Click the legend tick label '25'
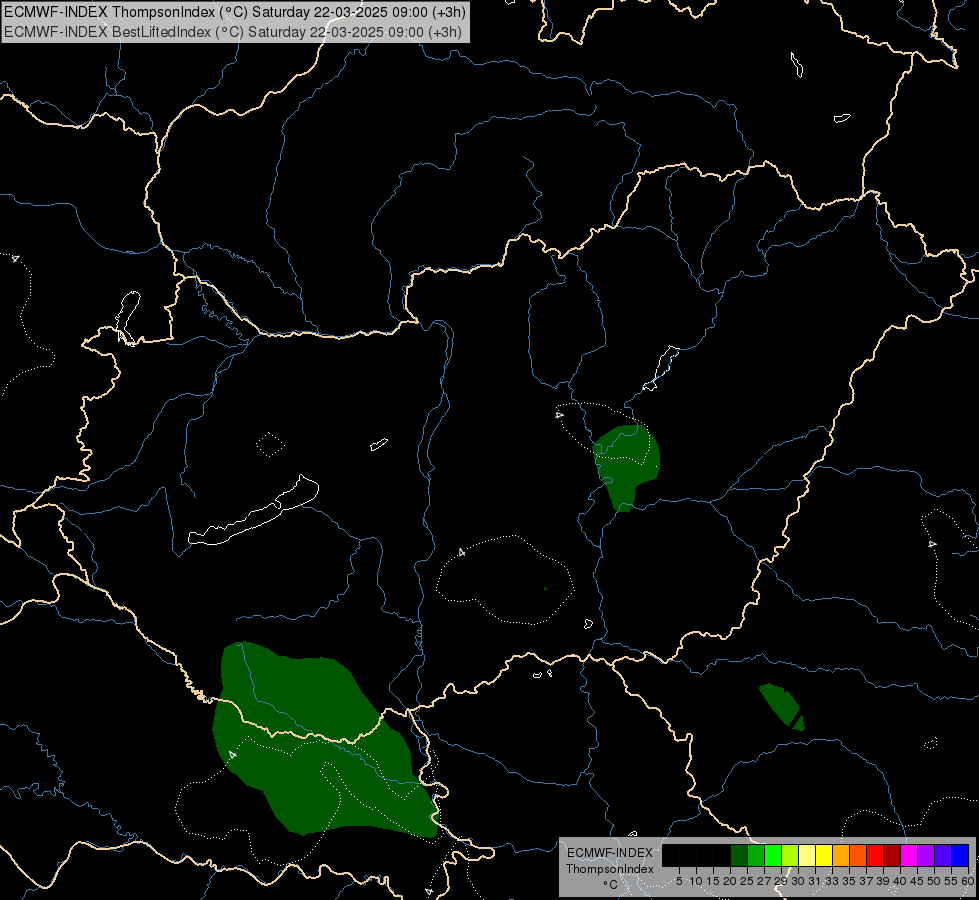Image resolution: width=979 pixels, height=900 pixels. (747, 881)
